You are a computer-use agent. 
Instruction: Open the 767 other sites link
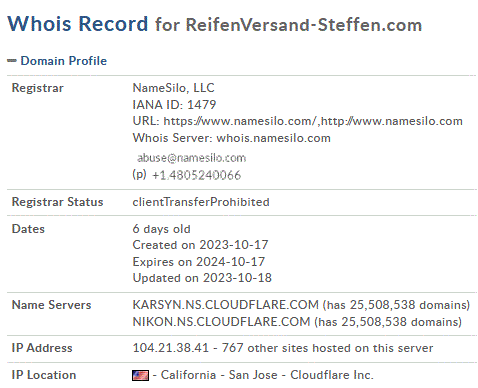pyautogui.click(x=327, y=348)
